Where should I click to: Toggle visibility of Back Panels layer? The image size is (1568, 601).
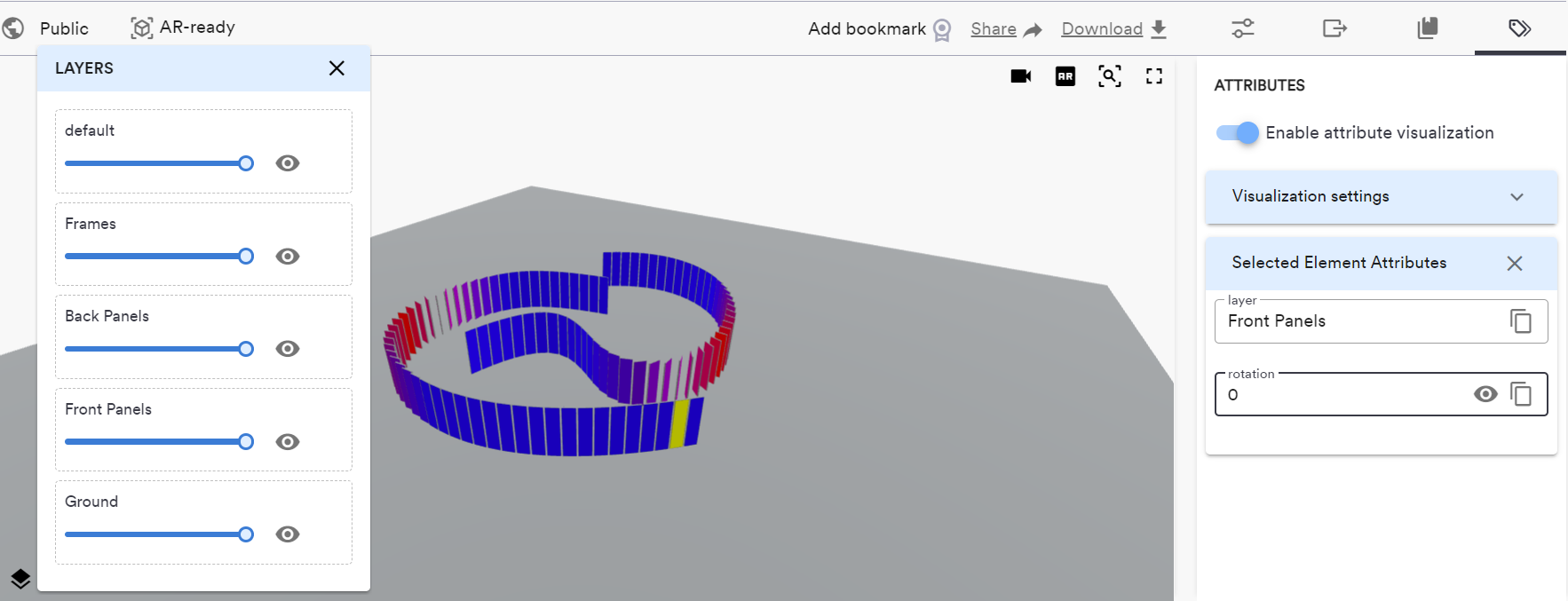click(x=288, y=349)
